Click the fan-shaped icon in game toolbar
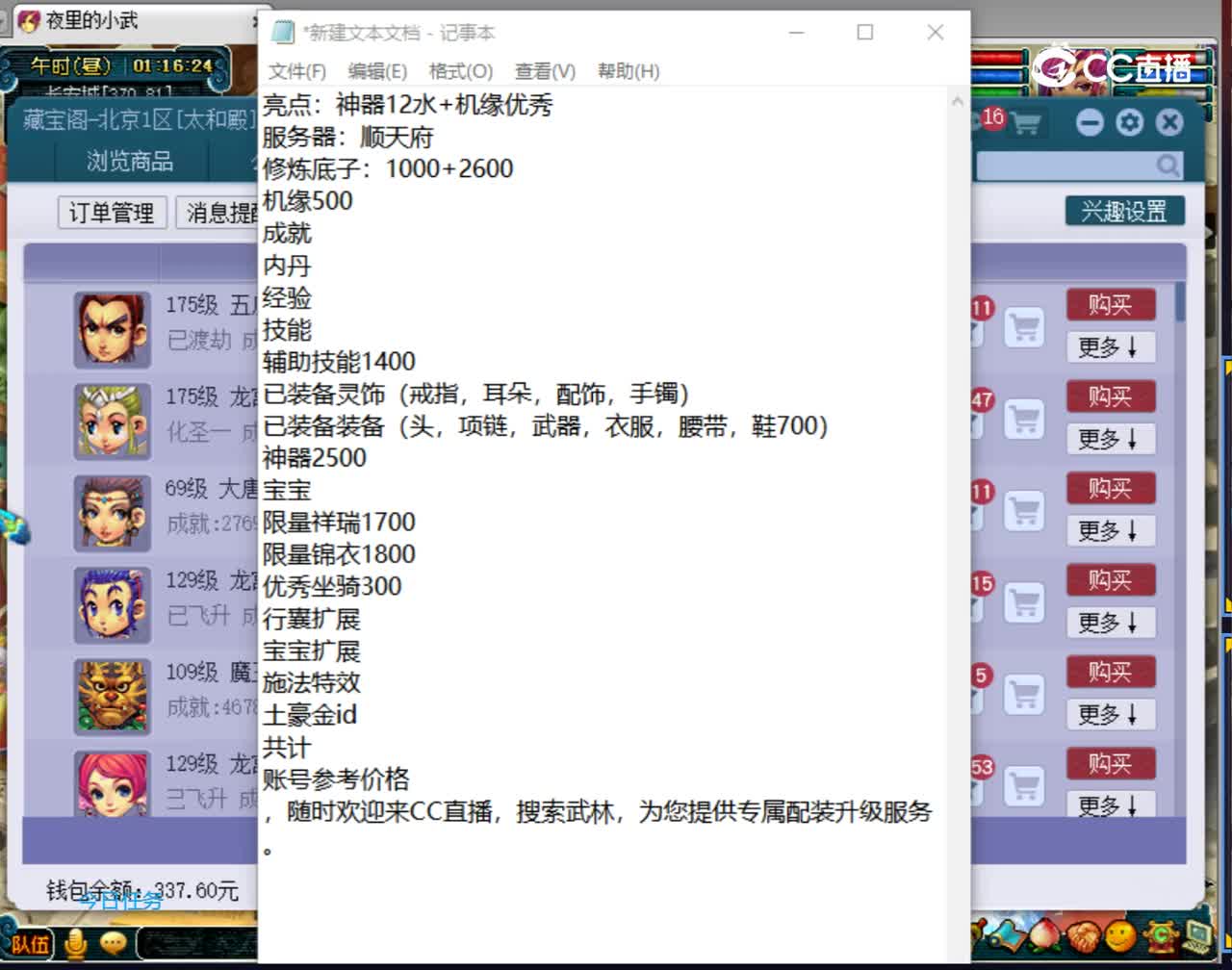This screenshot has width=1232, height=970. coord(1084,935)
